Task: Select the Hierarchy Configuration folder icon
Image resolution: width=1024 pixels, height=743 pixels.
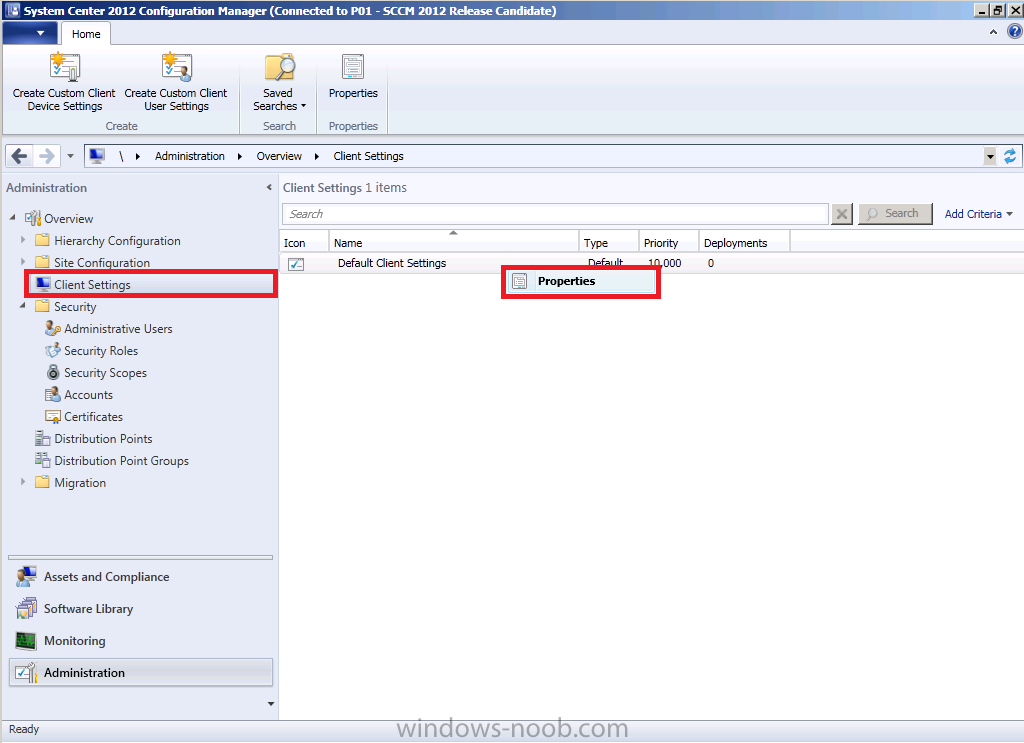Action: pyautogui.click(x=42, y=240)
